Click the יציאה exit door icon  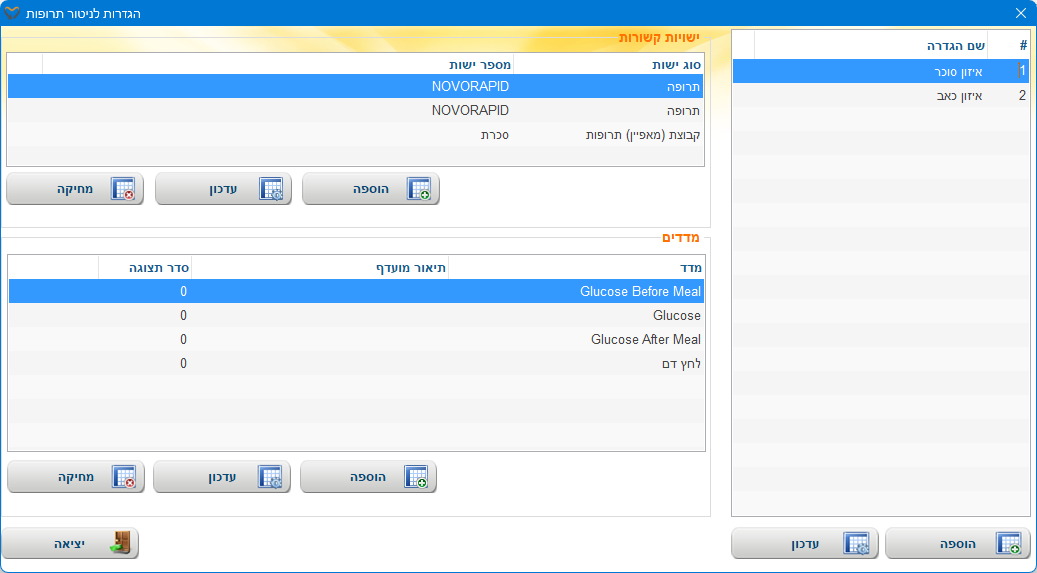coord(120,543)
